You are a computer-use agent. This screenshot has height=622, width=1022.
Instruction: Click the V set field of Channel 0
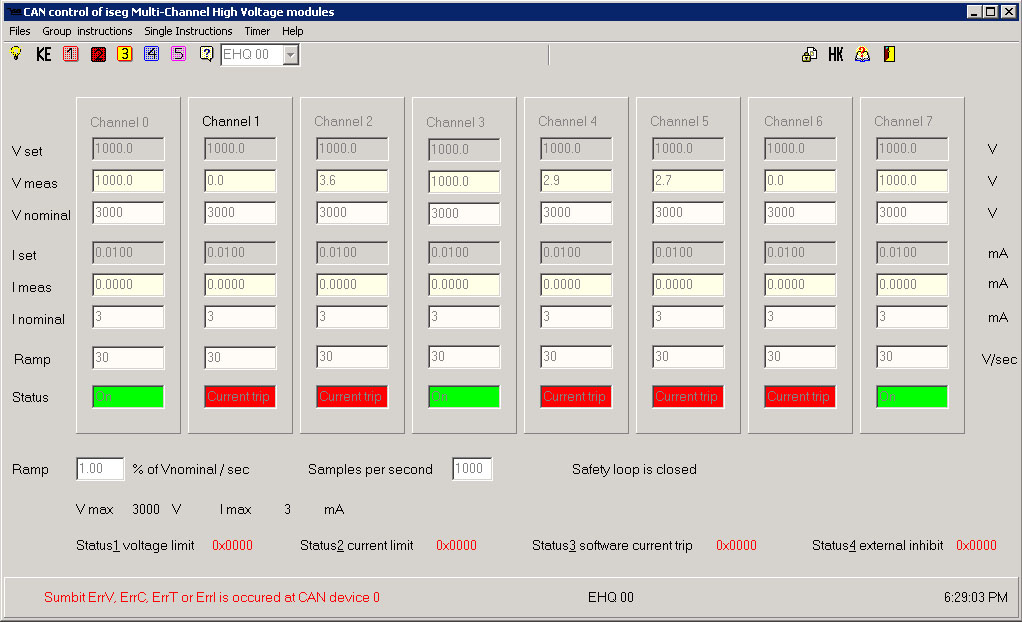tap(128, 149)
